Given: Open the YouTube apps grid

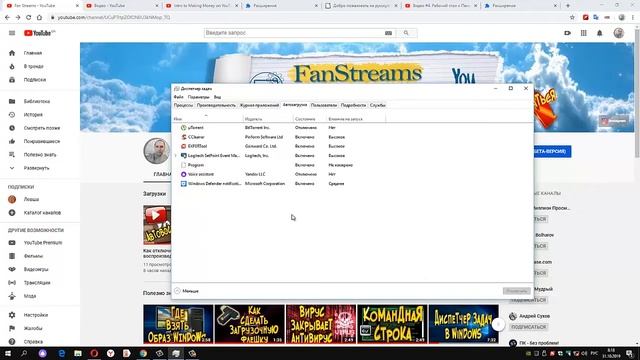Looking at the screenshot, I should [584, 33].
